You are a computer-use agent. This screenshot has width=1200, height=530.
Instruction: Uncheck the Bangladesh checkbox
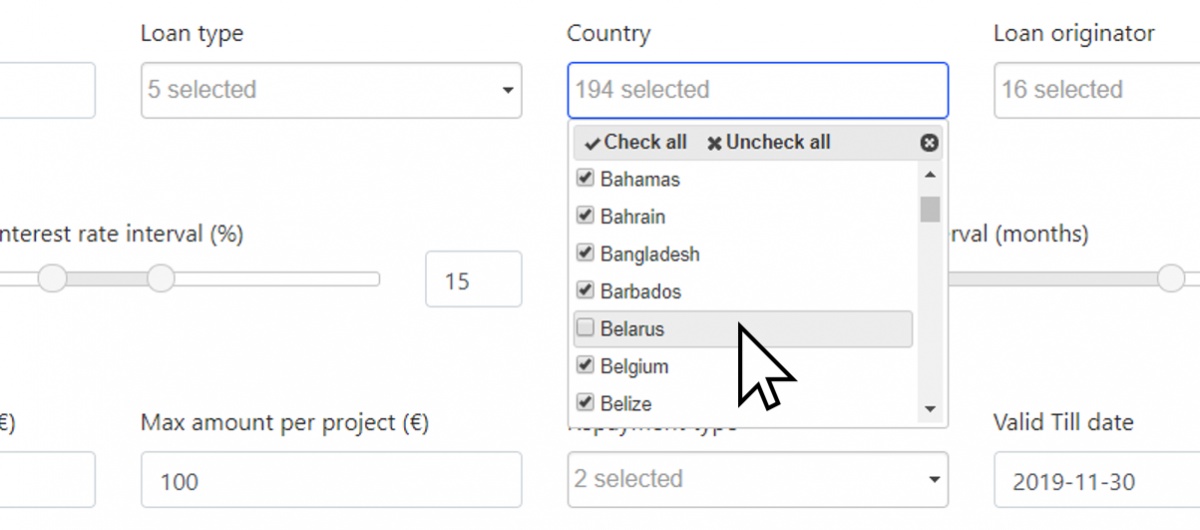586,254
